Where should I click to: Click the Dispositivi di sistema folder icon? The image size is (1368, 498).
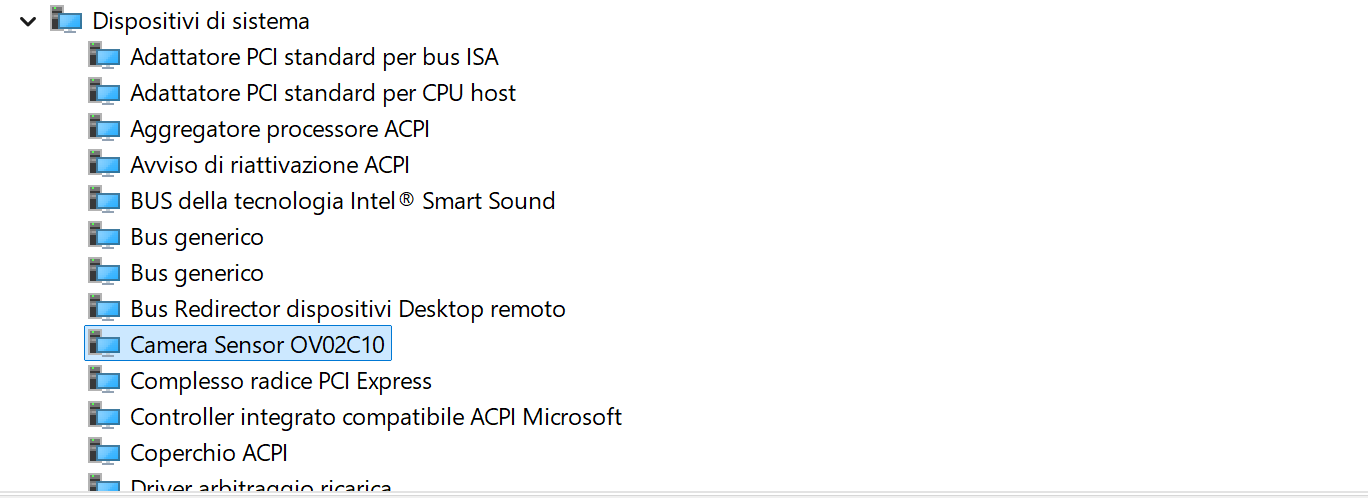click(66, 20)
